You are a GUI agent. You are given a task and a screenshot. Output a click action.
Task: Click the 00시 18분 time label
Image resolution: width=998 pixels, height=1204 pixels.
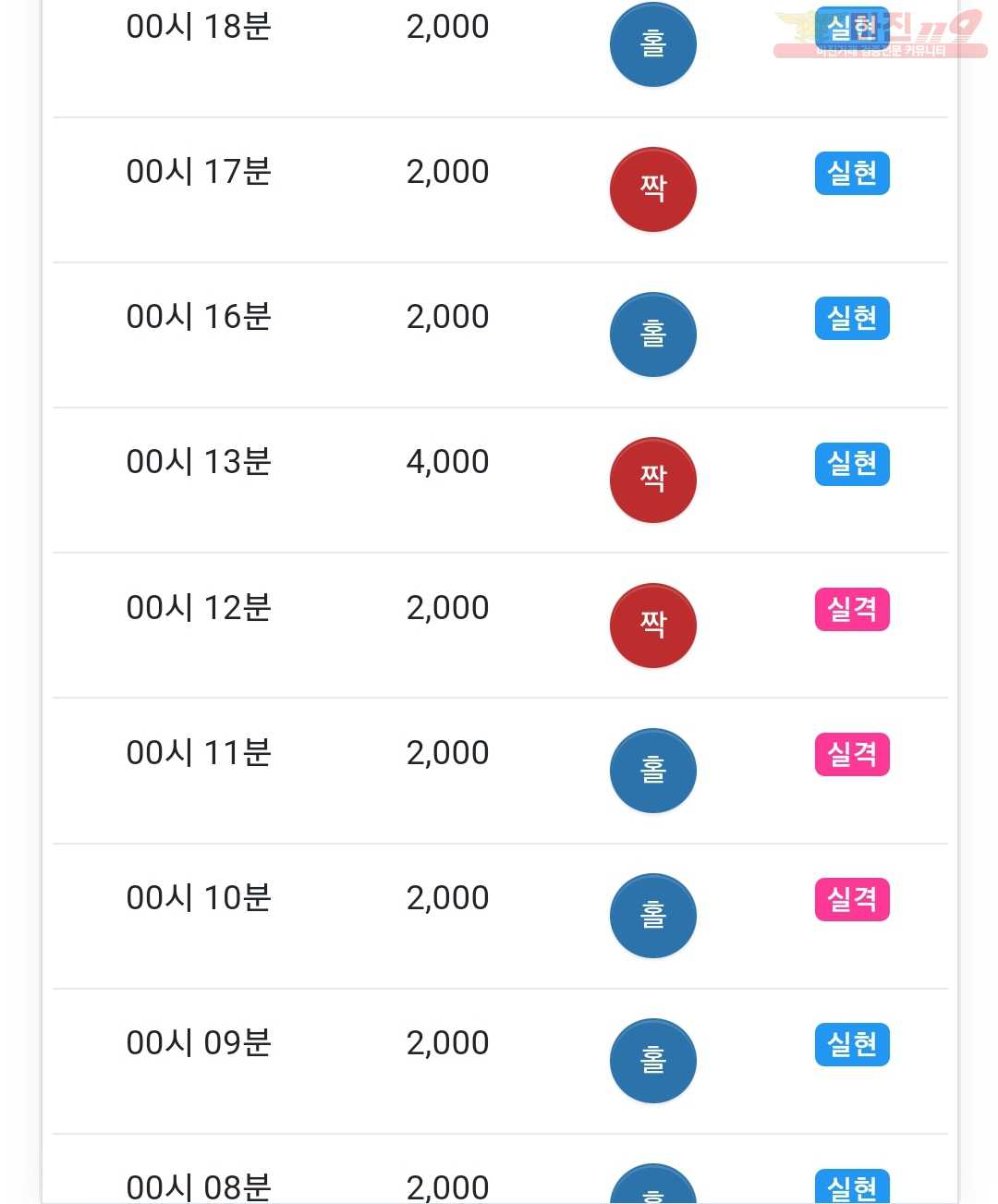click(199, 27)
